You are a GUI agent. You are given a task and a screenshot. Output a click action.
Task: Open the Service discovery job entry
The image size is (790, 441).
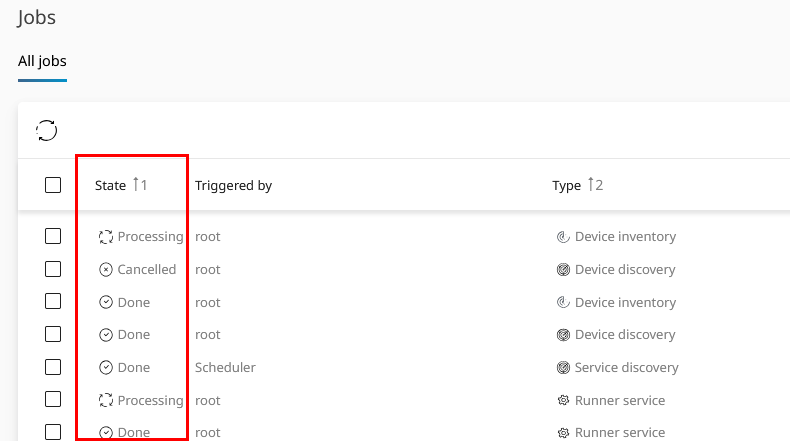click(626, 368)
